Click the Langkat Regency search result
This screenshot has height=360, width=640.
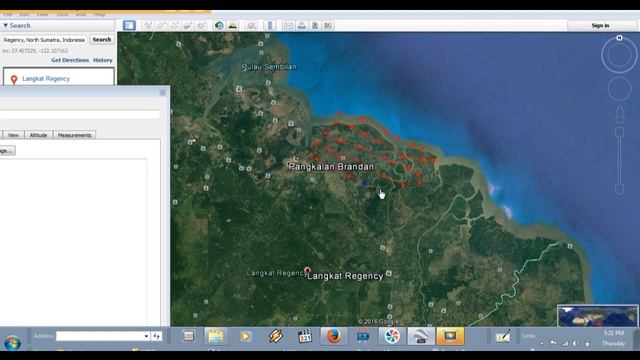pos(46,79)
